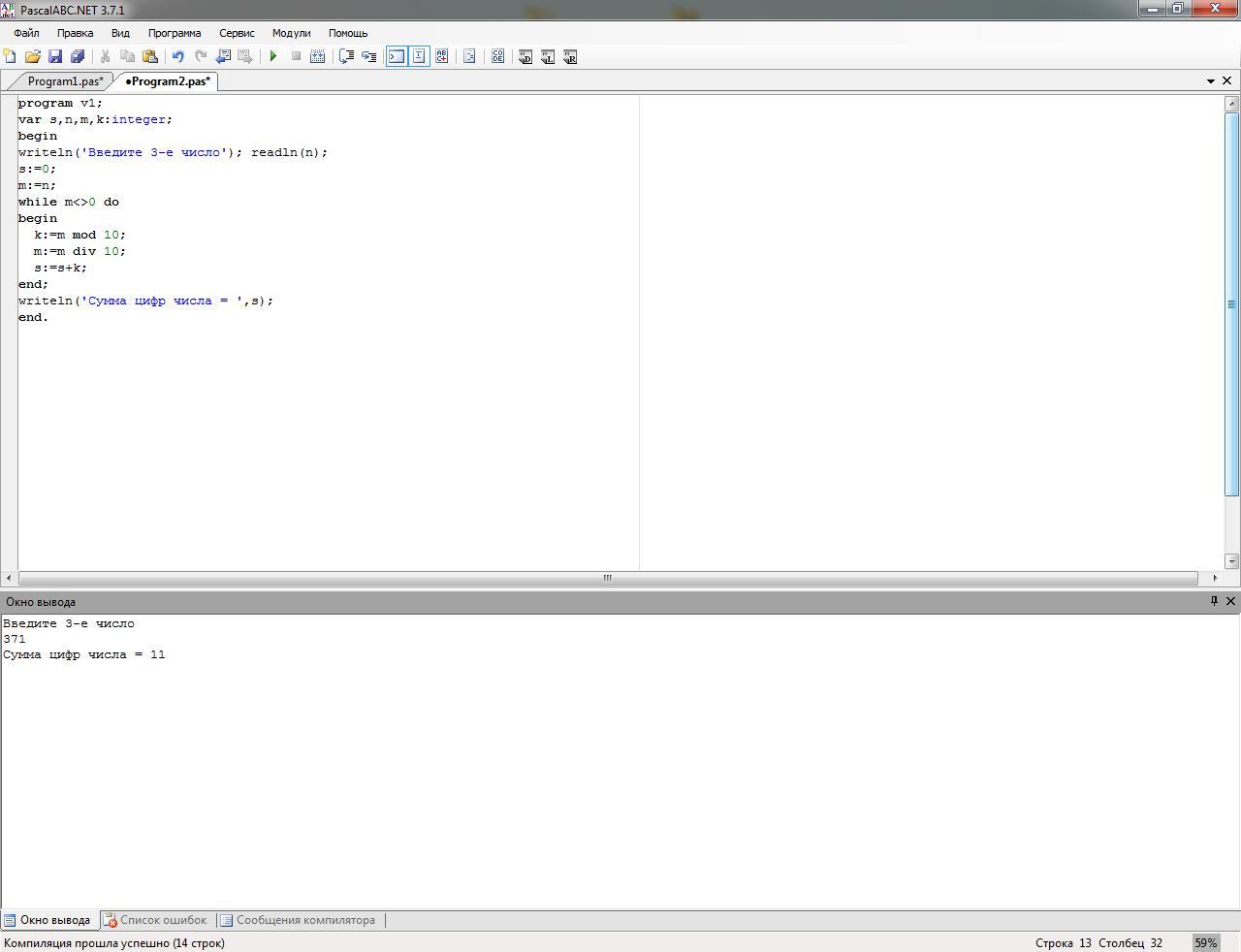Click horizontal scrollbar left arrow
The width and height of the screenshot is (1241, 952).
tap(9, 578)
